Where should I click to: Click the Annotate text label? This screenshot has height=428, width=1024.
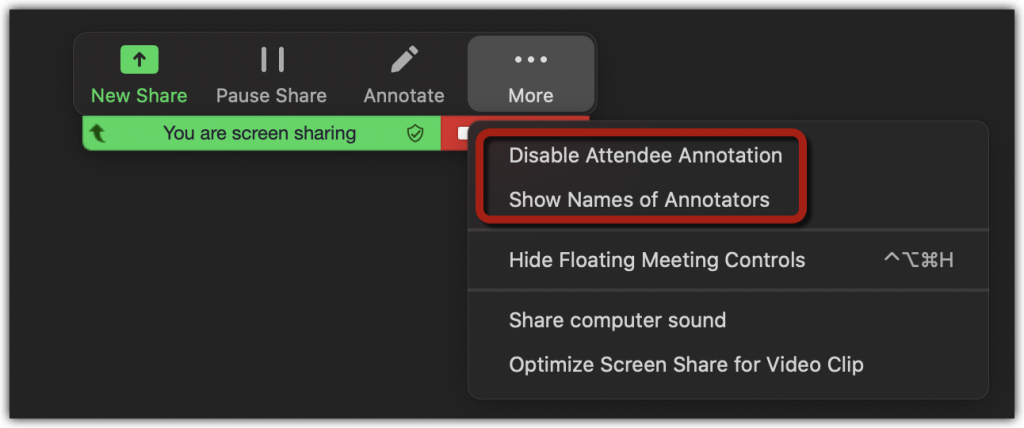404,95
